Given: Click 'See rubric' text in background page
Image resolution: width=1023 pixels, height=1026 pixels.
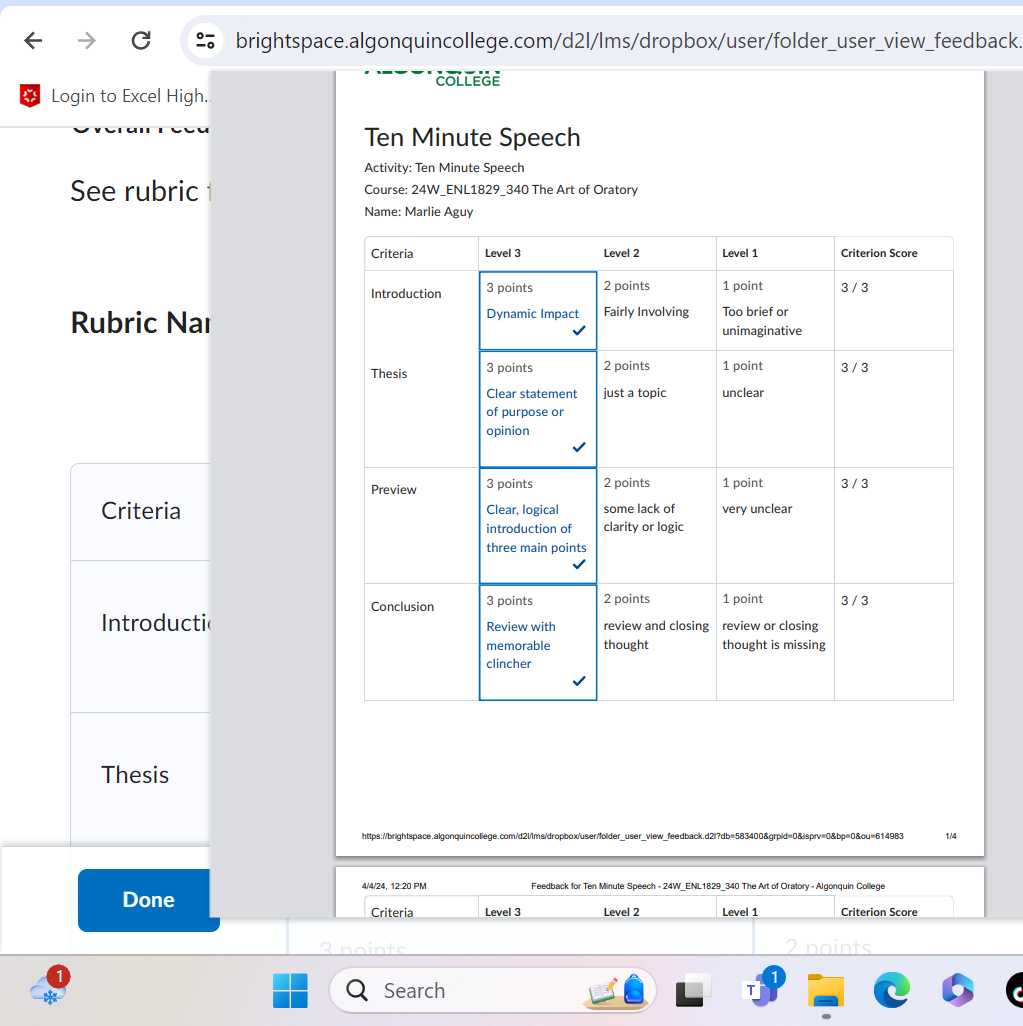Looking at the screenshot, I should click(134, 191).
